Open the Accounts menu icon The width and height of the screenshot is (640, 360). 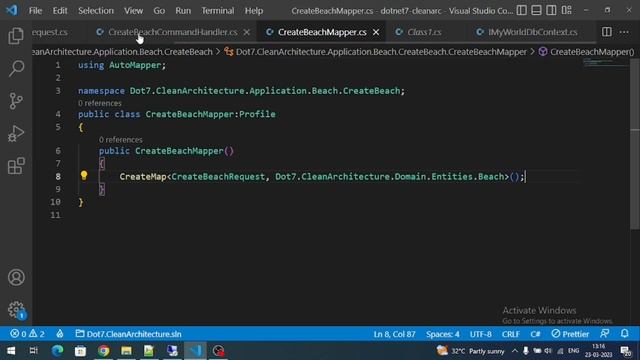16,277
